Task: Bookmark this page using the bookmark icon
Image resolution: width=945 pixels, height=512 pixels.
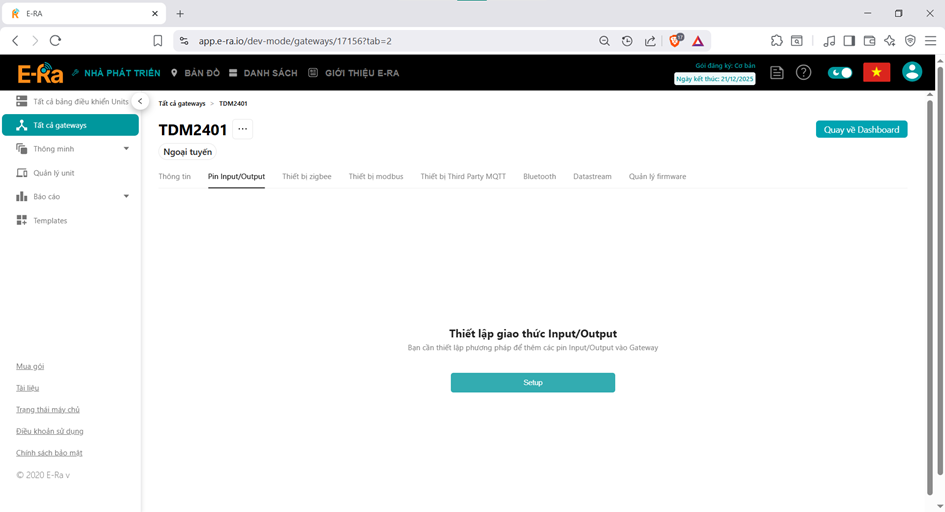Action: click(x=158, y=41)
